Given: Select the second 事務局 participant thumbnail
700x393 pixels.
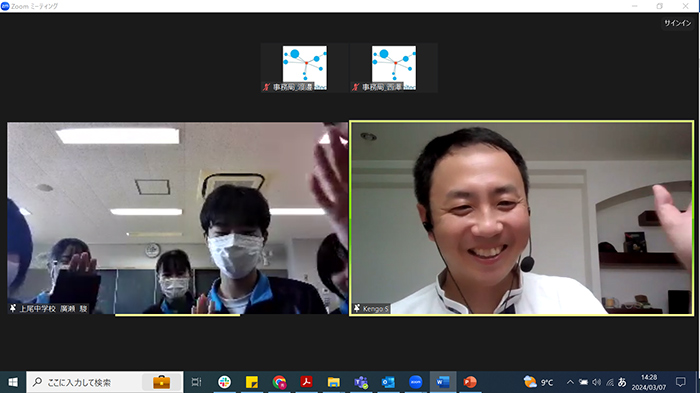Looking at the screenshot, I should pyautogui.click(x=394, y=68).
